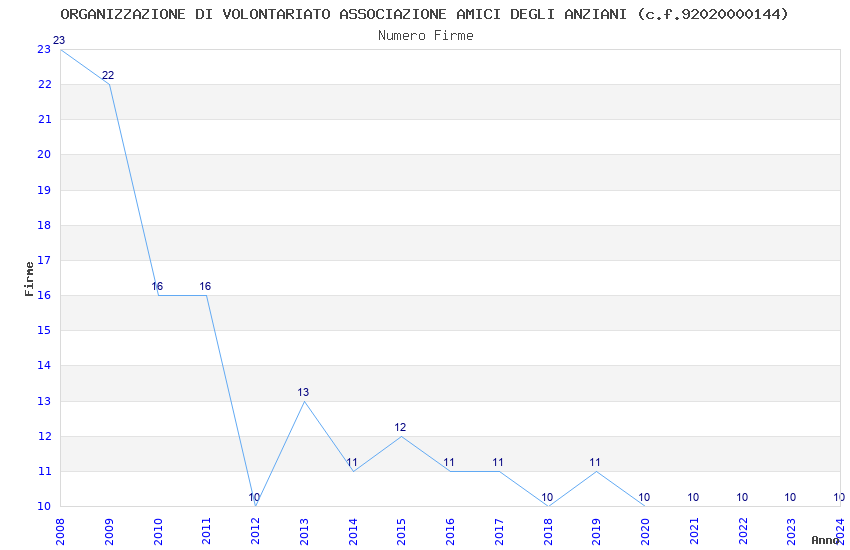Select data label 22 above 2009

[x=108, y=75]
